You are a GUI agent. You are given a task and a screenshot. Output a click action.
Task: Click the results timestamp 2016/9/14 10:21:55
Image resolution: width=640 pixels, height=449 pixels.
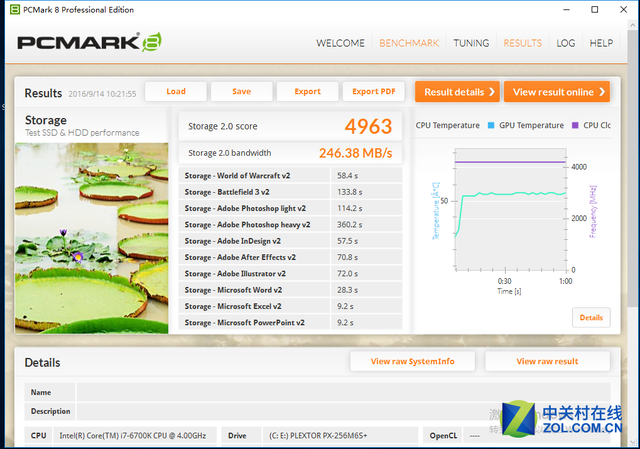click(102, 94)
